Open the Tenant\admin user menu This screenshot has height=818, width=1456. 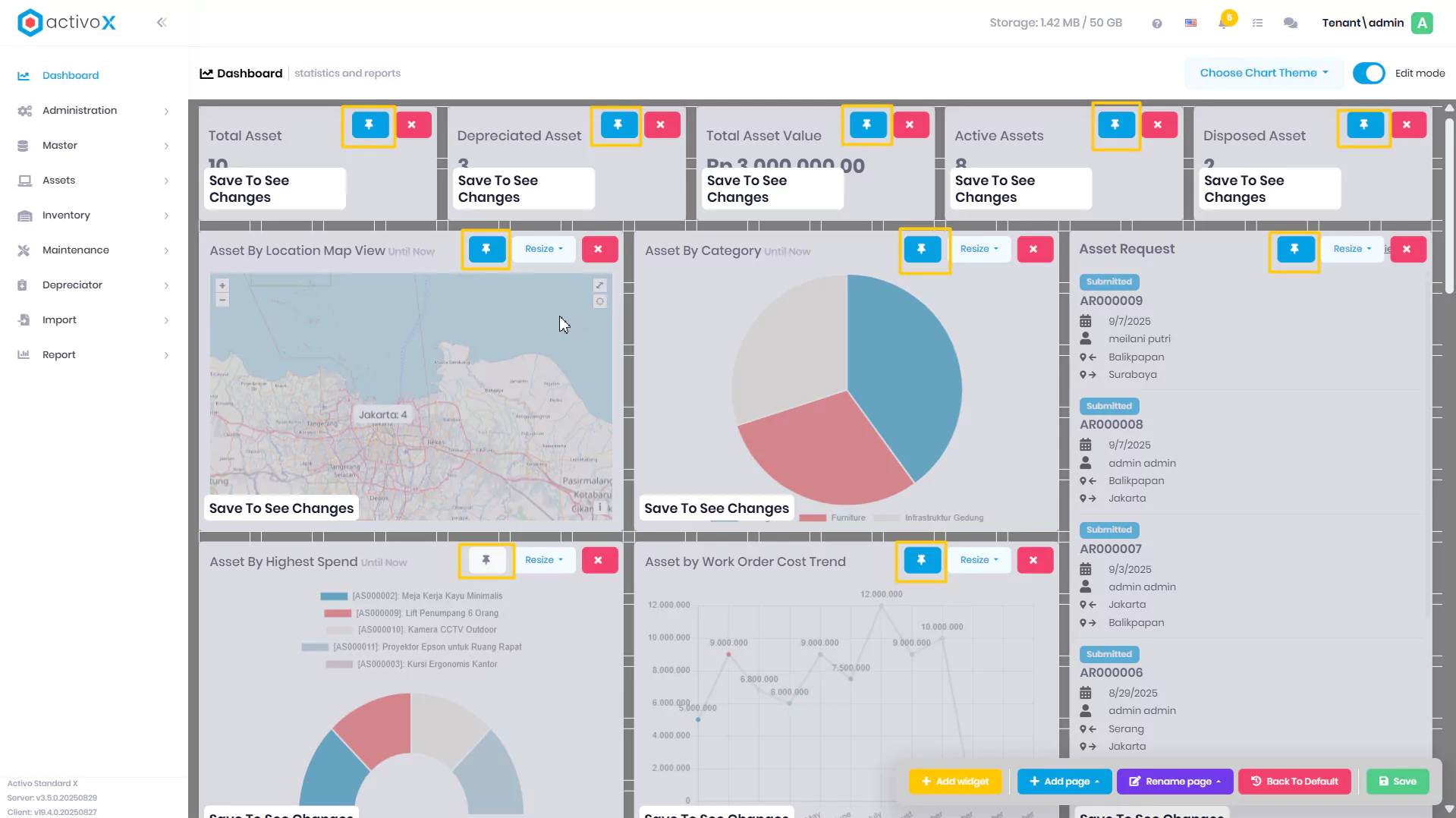point(1363,23)
